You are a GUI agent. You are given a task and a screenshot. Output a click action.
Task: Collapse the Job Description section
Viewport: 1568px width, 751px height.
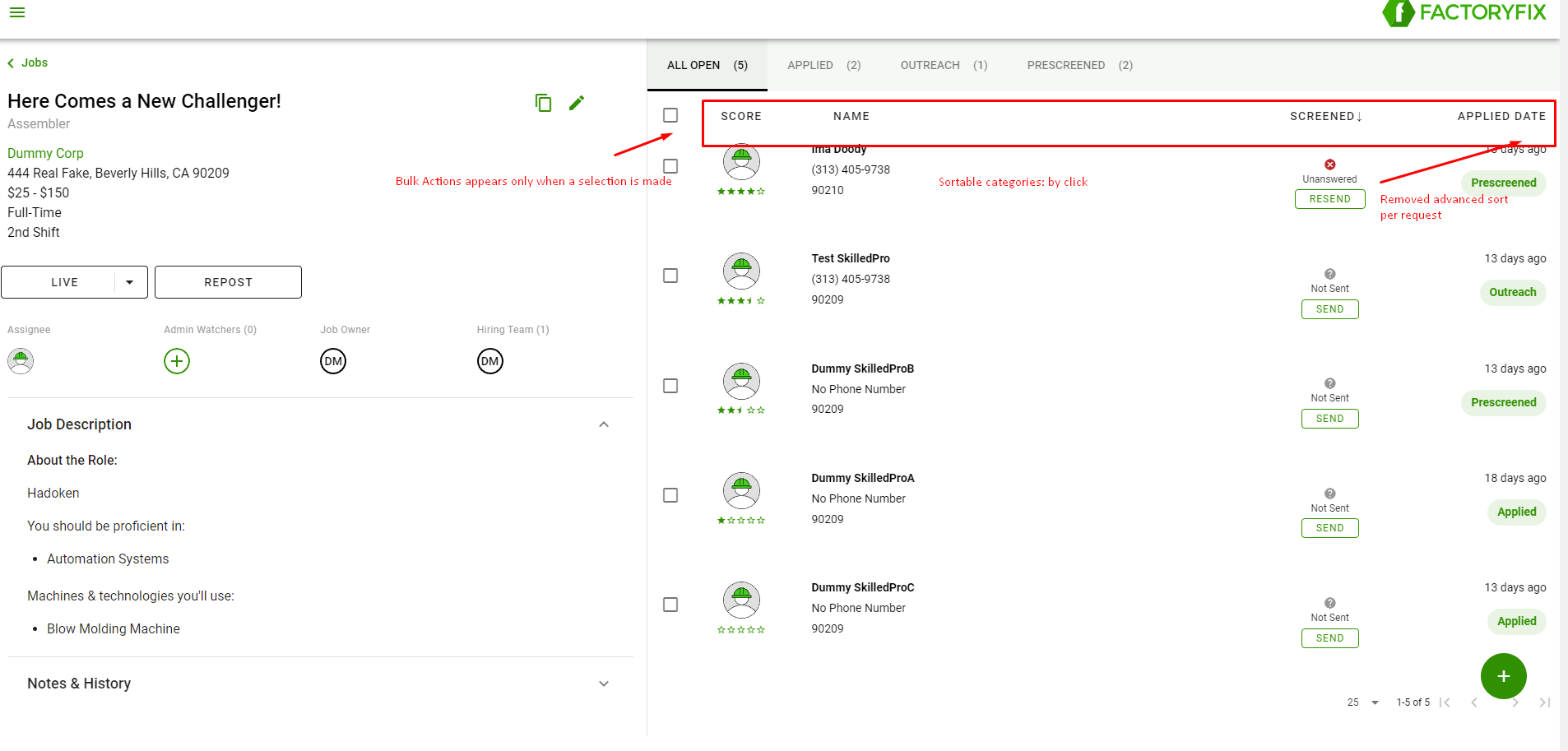pyautogui.click(x=604, y=424)
